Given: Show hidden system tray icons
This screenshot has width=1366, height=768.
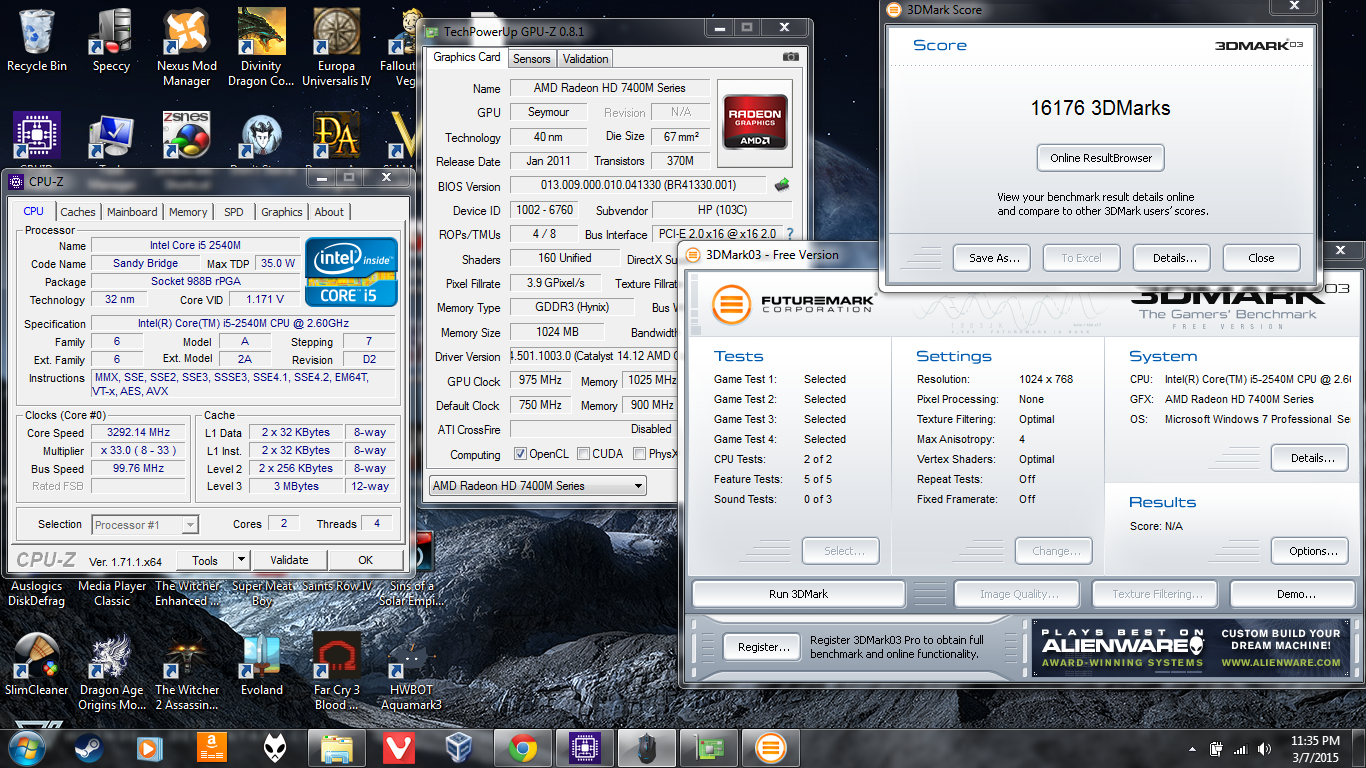Looking at the screenshot, I should (1193, 749).
